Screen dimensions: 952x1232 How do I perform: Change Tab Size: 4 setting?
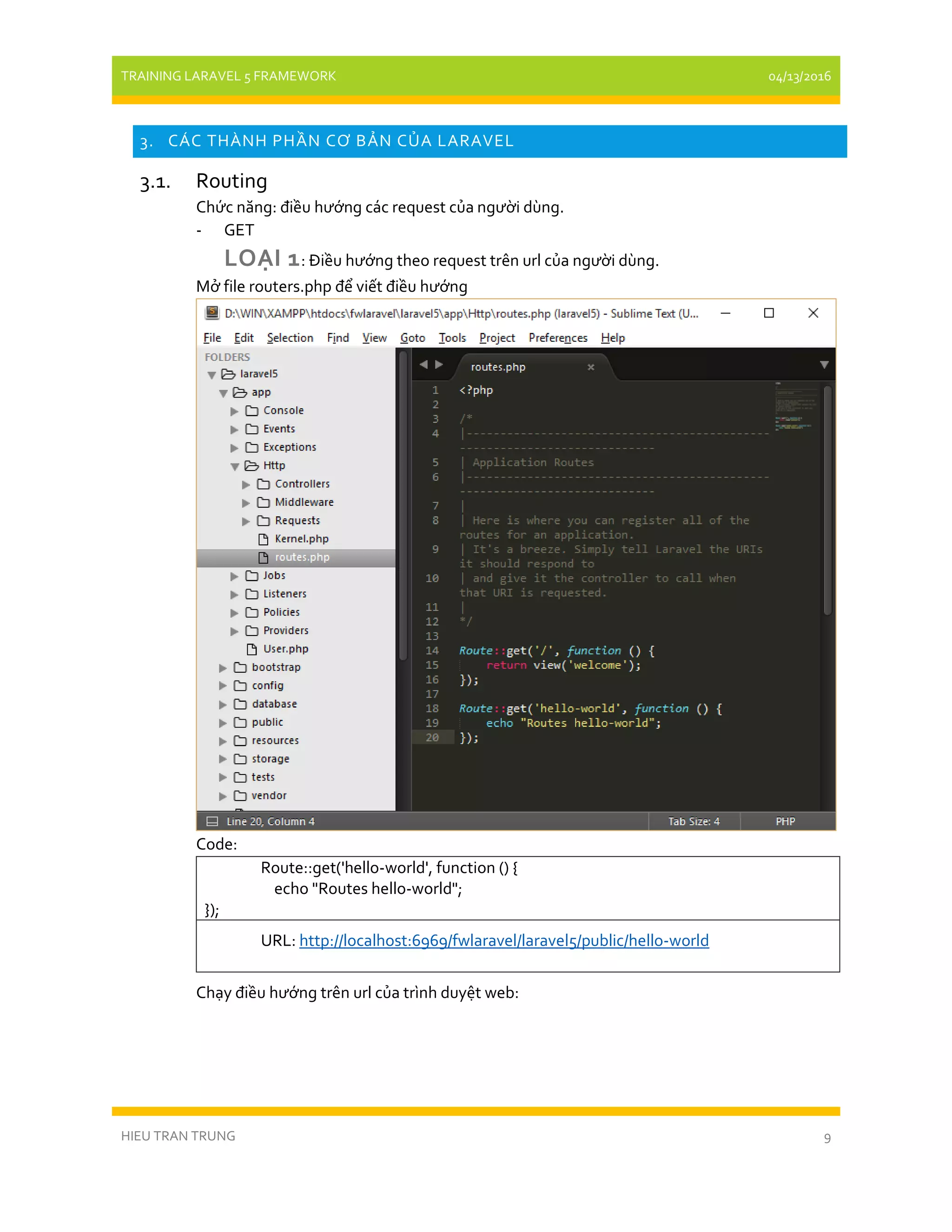click(x=694, y=822)
